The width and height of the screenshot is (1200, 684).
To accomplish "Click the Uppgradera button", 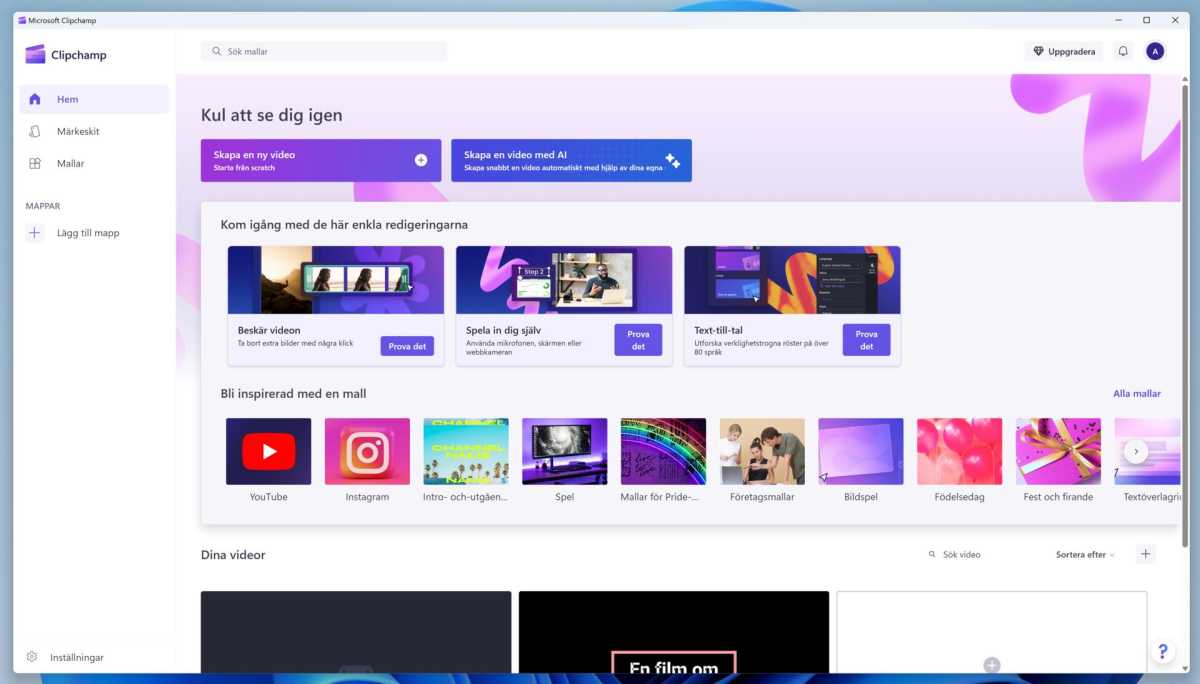I will click(1063, 51).
